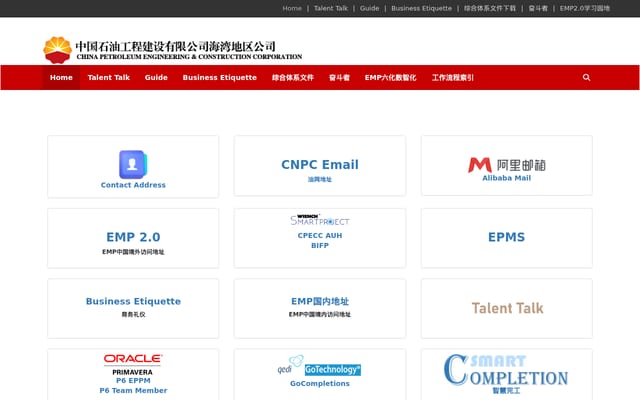Viewport: 640px width, 400px height.
Task: Open Guide in the red navigation bar
Action: tap(156, 78)
